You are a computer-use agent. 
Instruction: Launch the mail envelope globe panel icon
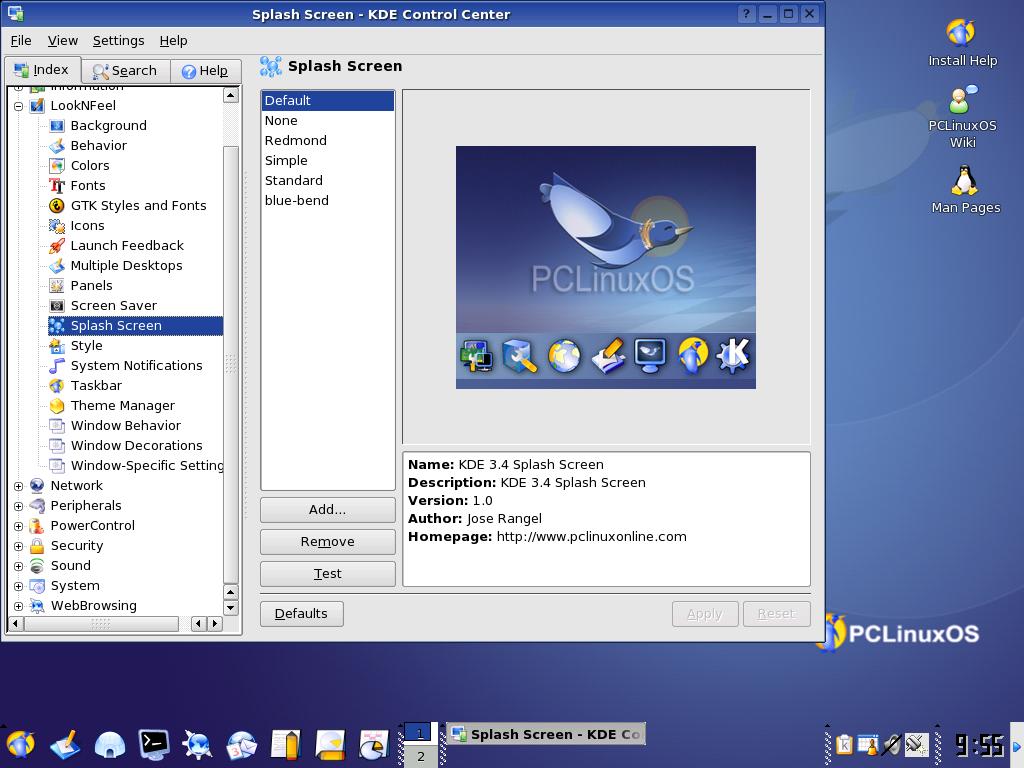pos(242,744)
